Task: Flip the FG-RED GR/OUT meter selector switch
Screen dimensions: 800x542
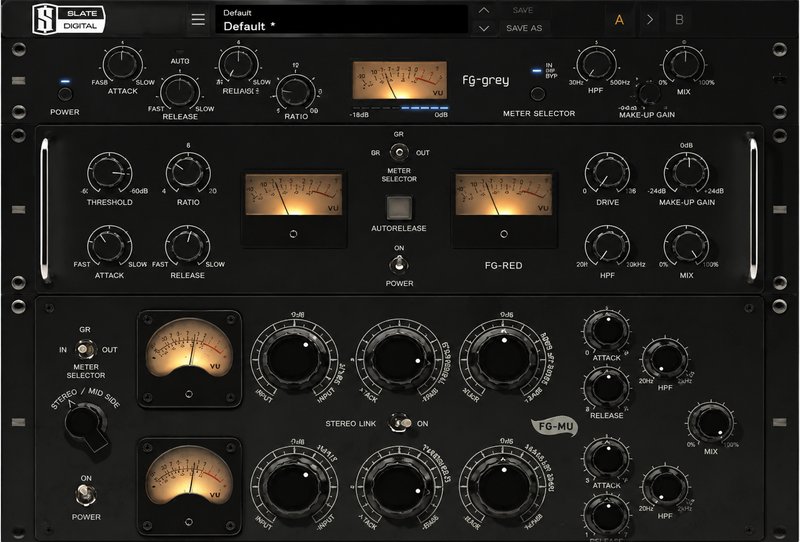Action: pyautogui.click(x=399, y=152)
